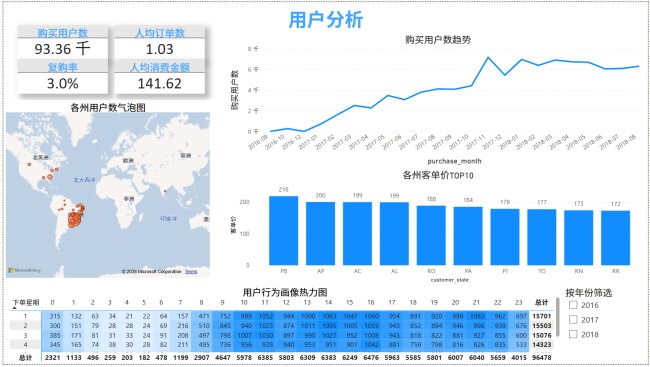This screenshot has width=650, height=367.
Task: Click the column total 4015
Action: 518,357
